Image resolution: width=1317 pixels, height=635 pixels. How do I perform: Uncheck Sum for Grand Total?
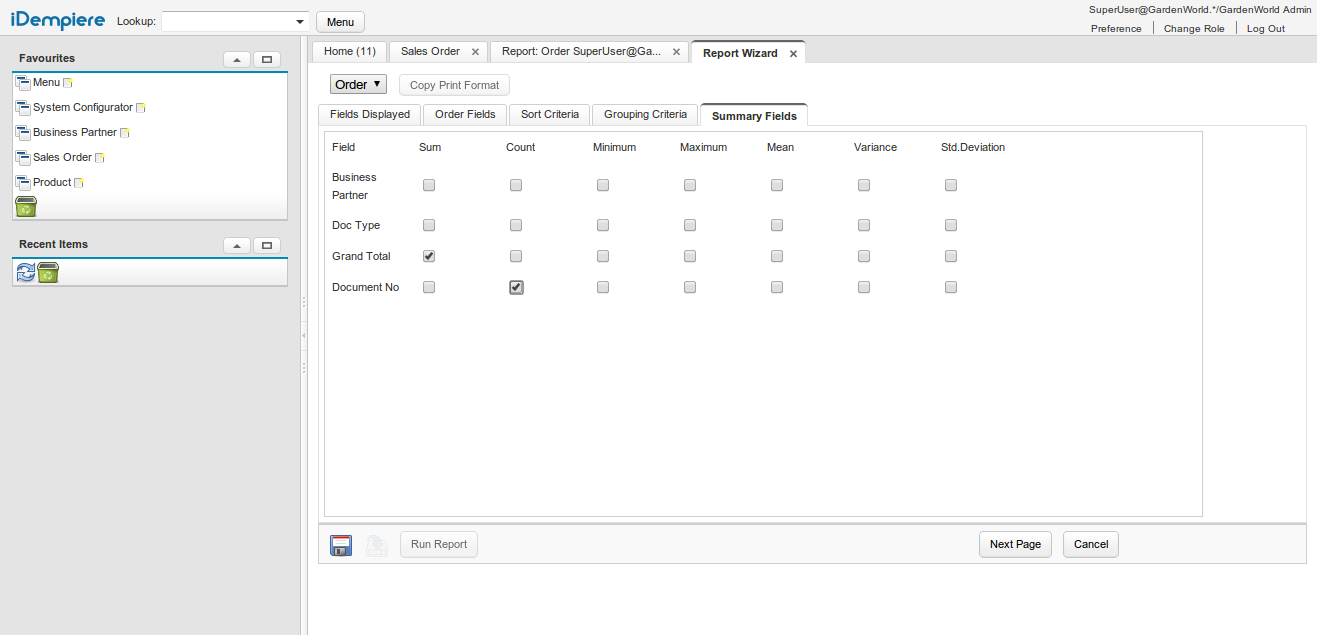[x=429, y=256]
